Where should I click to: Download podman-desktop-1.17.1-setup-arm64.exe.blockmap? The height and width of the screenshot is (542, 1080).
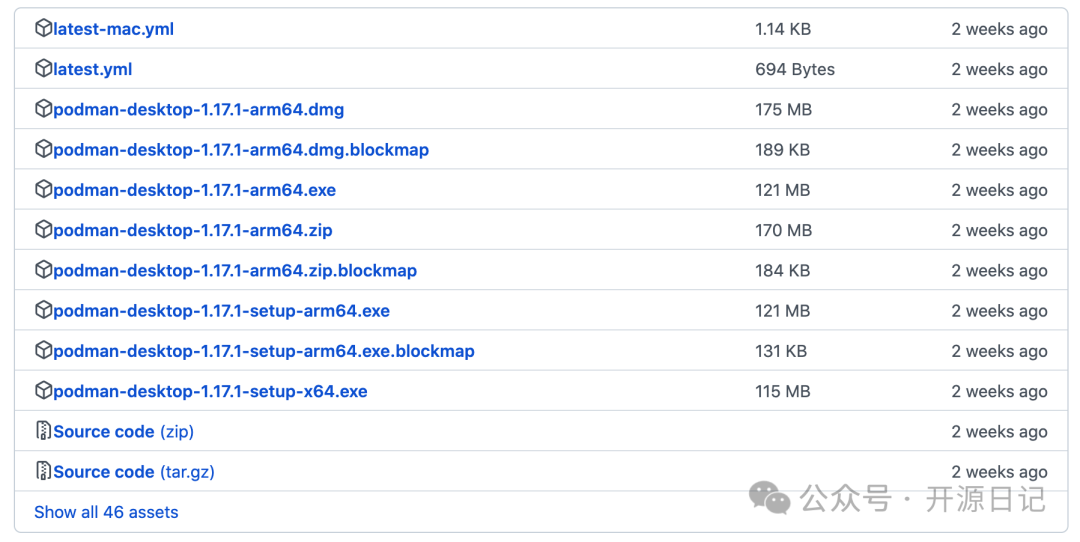(263, 351)
